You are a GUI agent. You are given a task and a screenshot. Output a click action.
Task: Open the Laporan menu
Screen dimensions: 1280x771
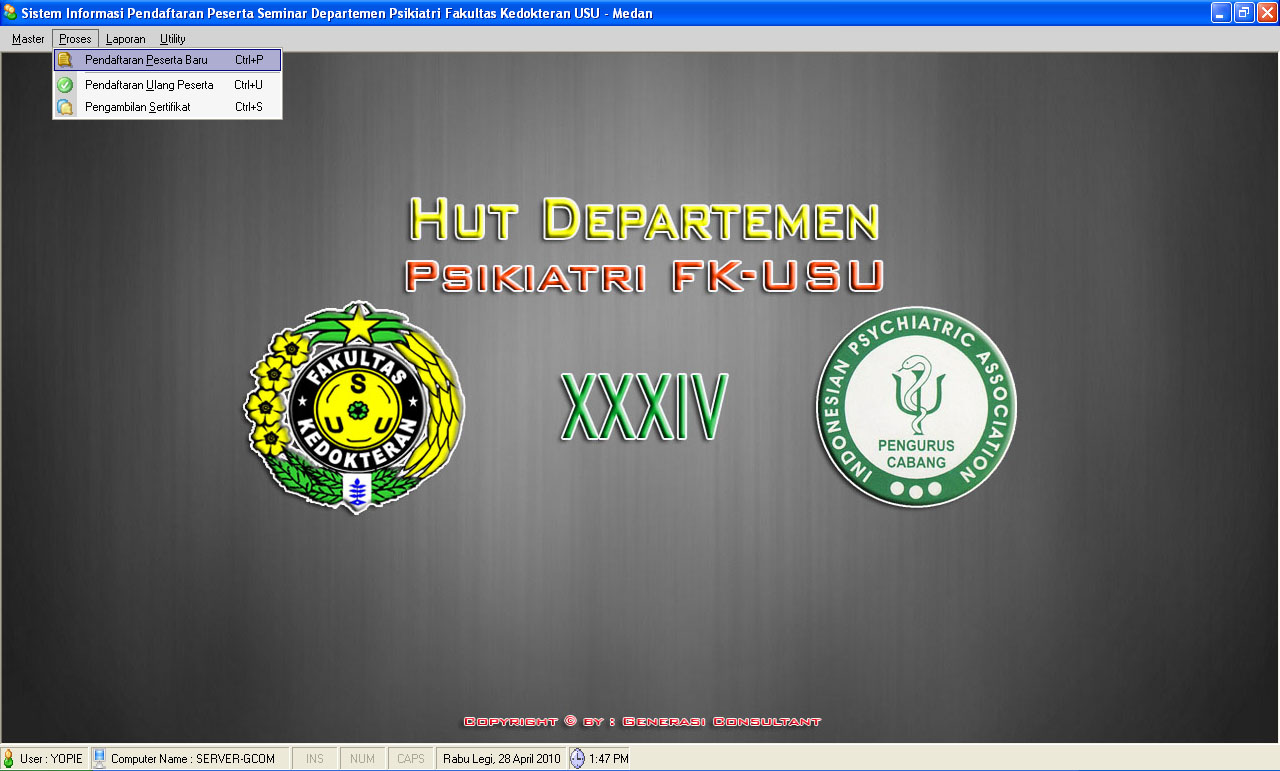[126, 39]
